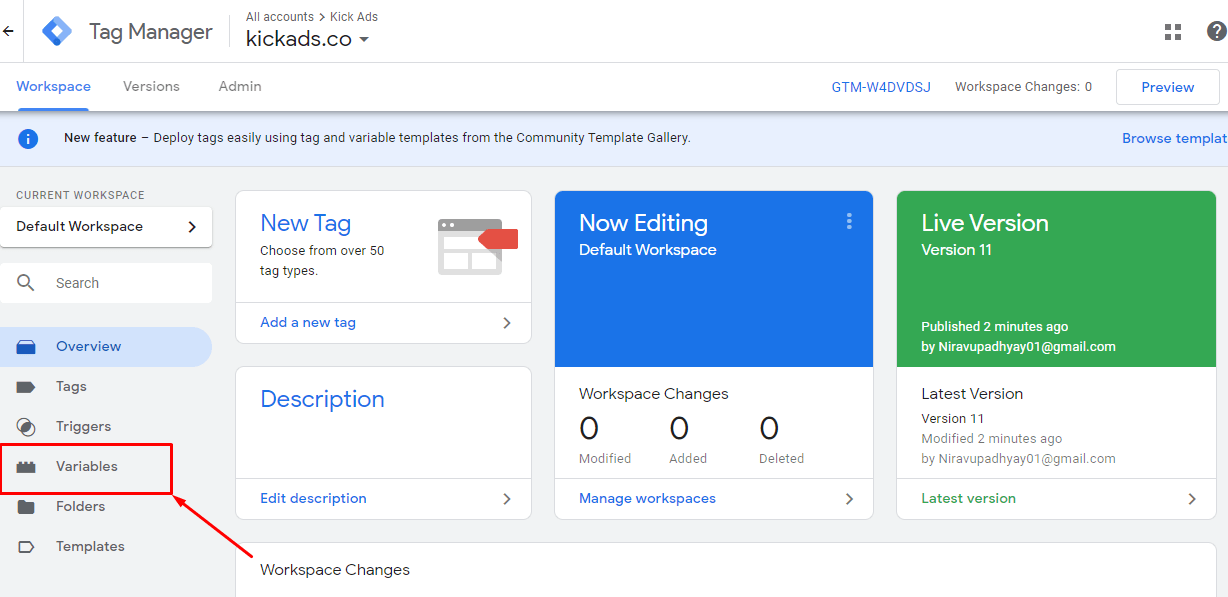Click the Workspace Changes: 0 counter
The width and height of the screenshot is (1228, 597).
1023,88
